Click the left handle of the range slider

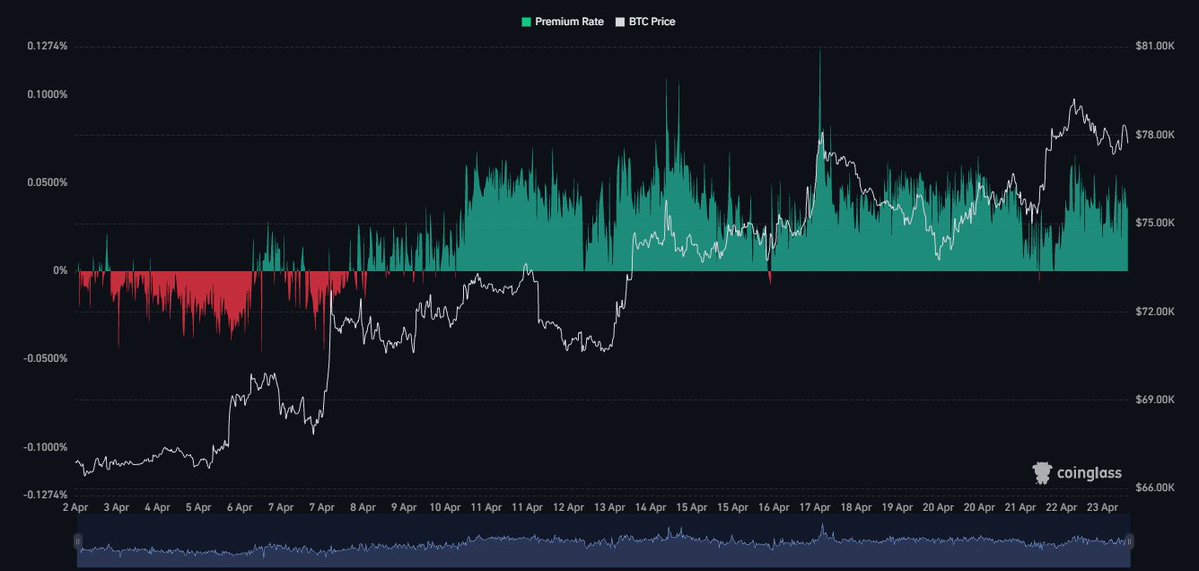[x=77, y=541]
